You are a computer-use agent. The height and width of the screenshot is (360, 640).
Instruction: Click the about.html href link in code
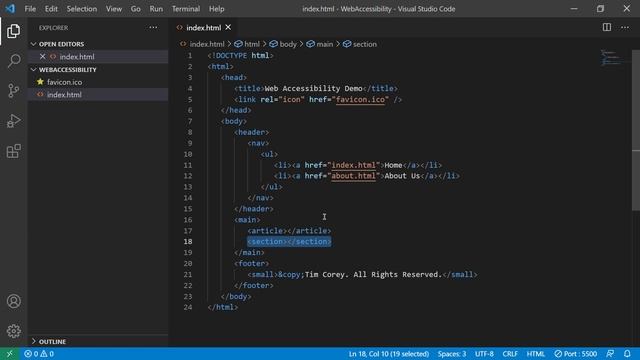[353, 176]
